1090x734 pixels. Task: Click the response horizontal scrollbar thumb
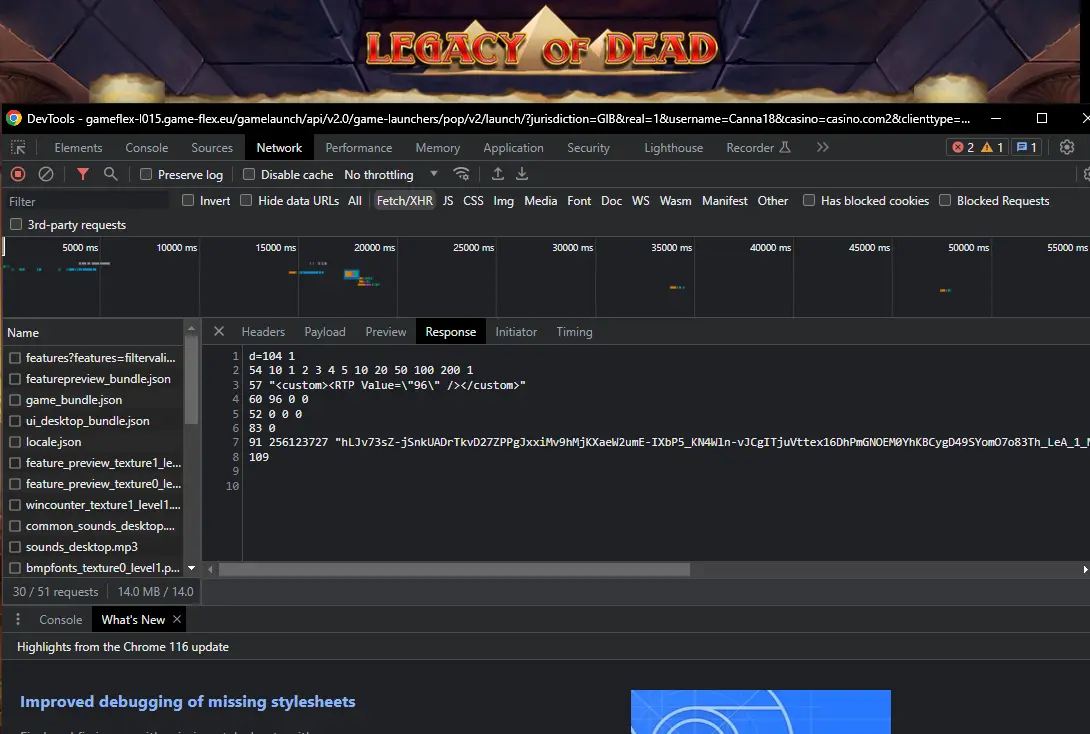pos(455,569)
